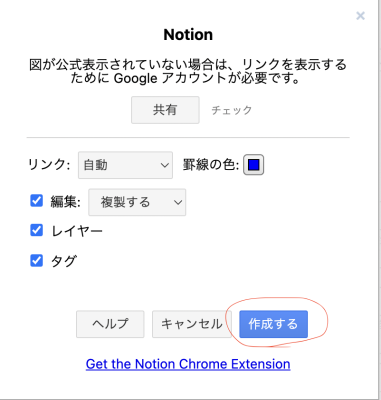Toggle the レイヤー checkbox

tap(36, 230)
